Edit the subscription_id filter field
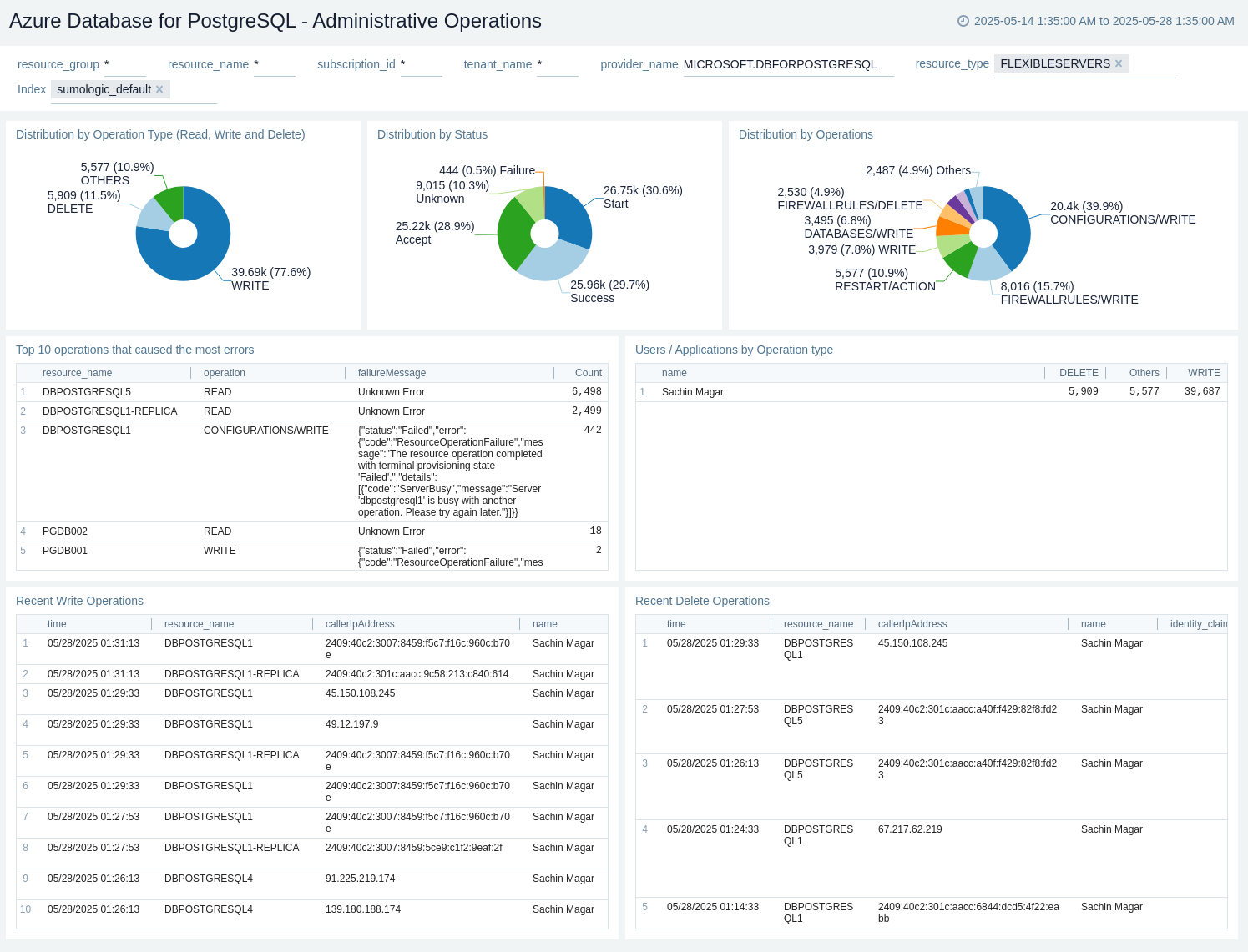The image size is (1248, 952). pyautogui.click(x=422, y=65)
